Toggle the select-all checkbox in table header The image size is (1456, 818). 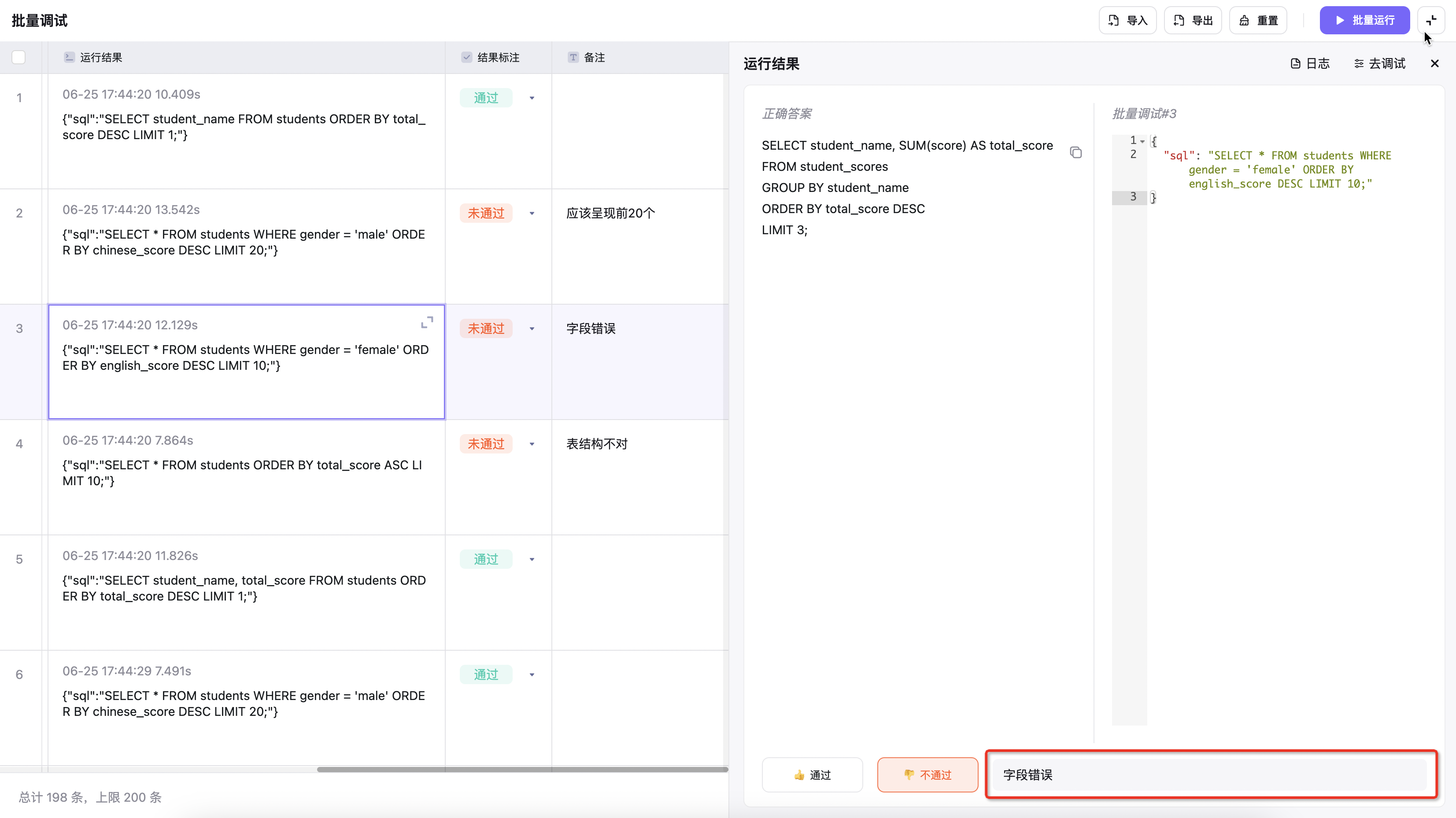coord(18,57)
